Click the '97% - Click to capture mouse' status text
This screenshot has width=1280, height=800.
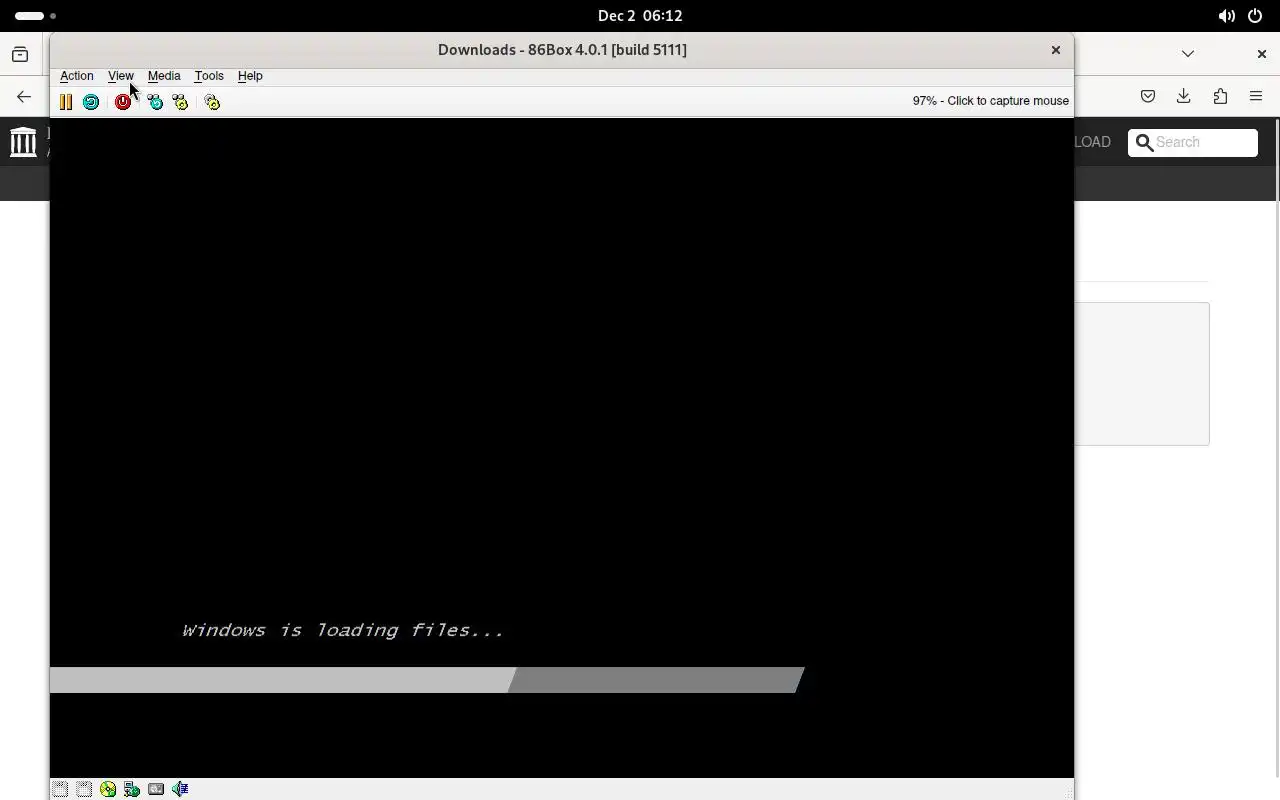click(x=990, y=101)
